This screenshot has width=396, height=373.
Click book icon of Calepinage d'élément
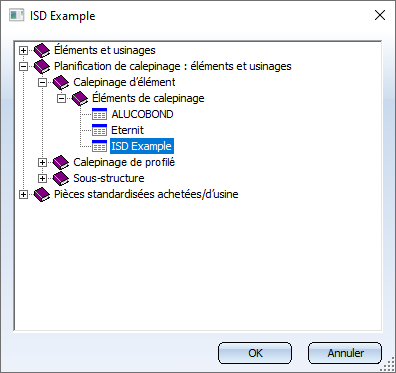pos(61,82)
